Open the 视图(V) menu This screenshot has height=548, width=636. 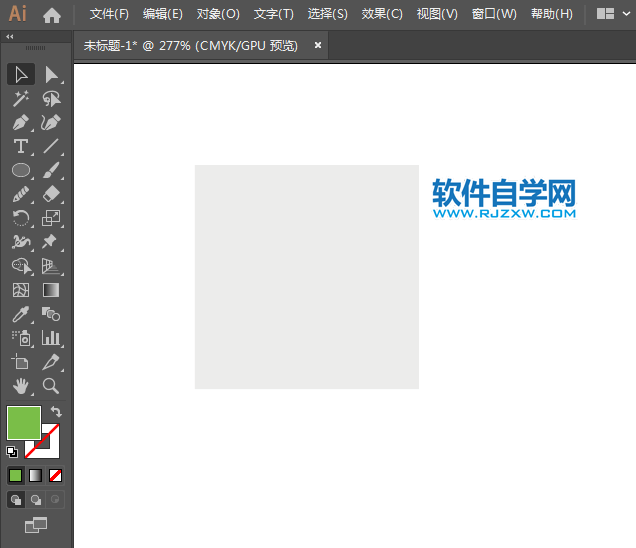[437, 14]
